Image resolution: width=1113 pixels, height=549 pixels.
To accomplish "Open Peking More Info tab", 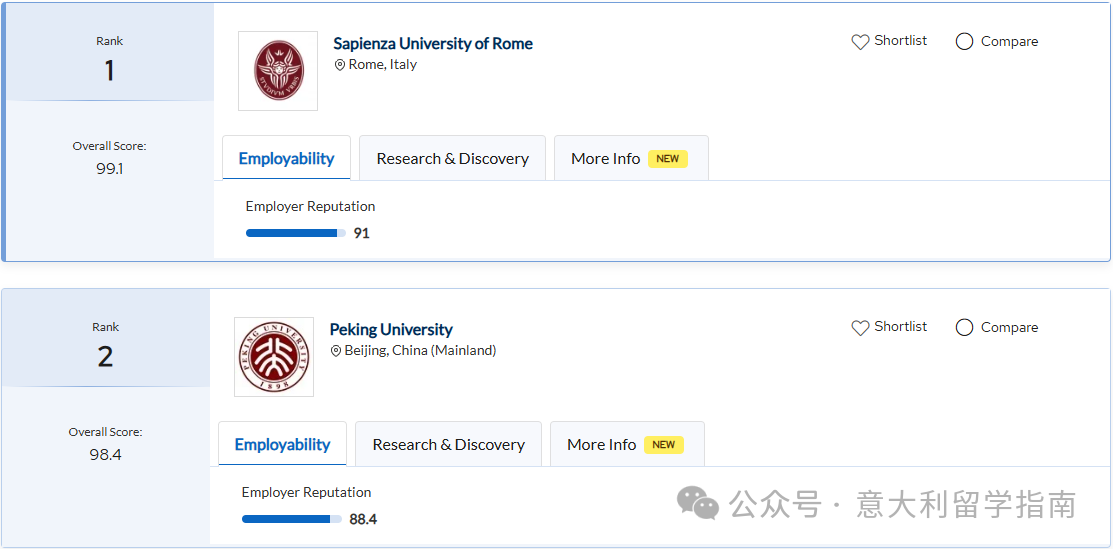I will coord(602,445).
